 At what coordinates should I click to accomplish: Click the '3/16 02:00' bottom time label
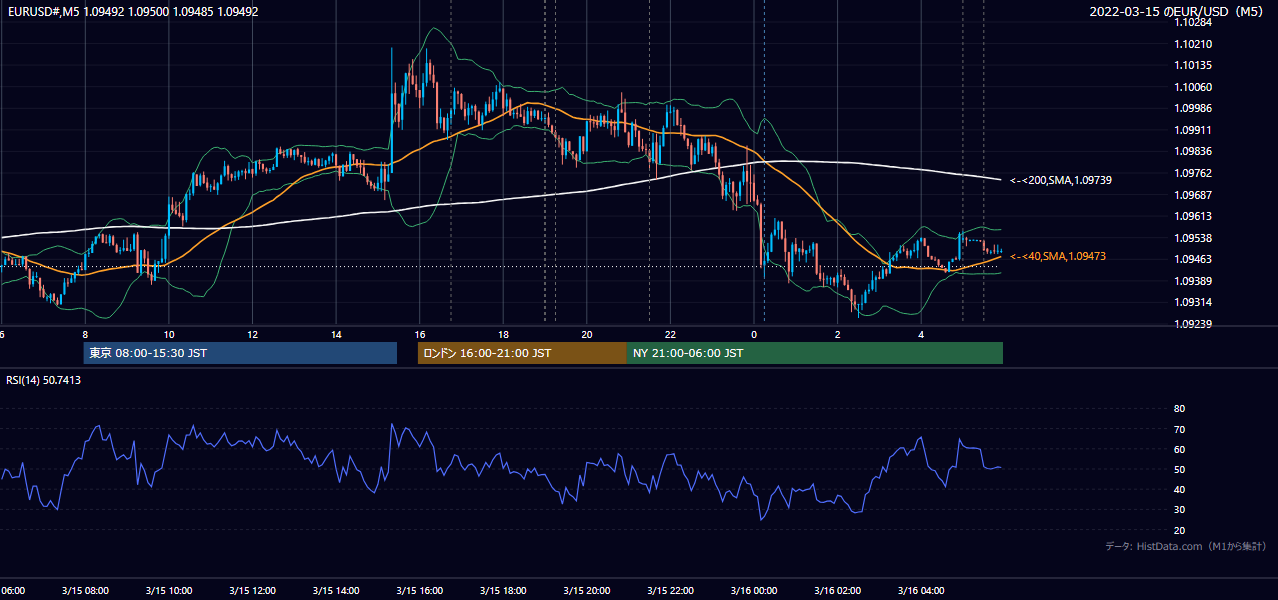(x=838, y=591)
